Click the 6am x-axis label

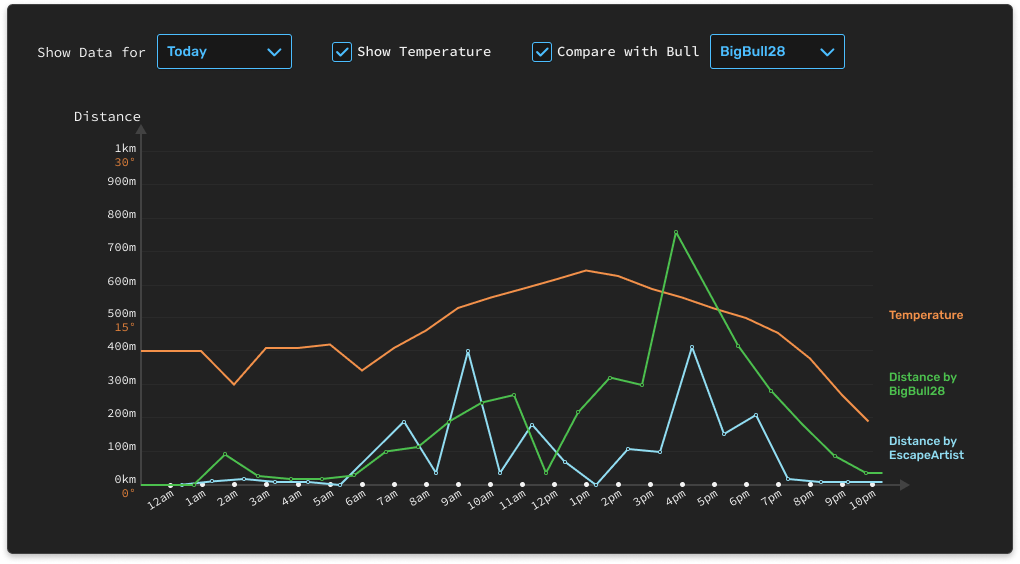tap(355, 498)
